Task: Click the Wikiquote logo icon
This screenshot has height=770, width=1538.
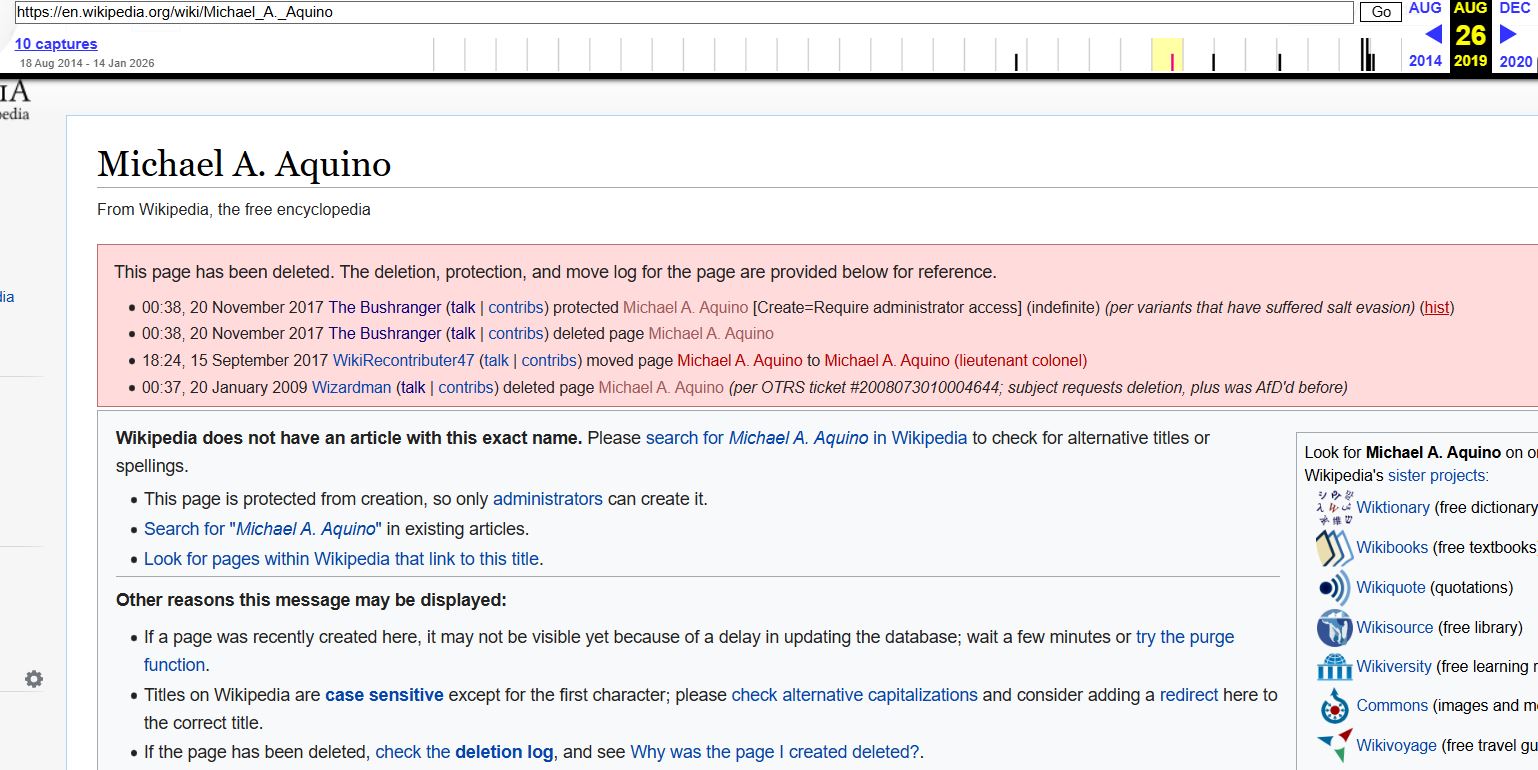Action: click(x=1334, y=588)
